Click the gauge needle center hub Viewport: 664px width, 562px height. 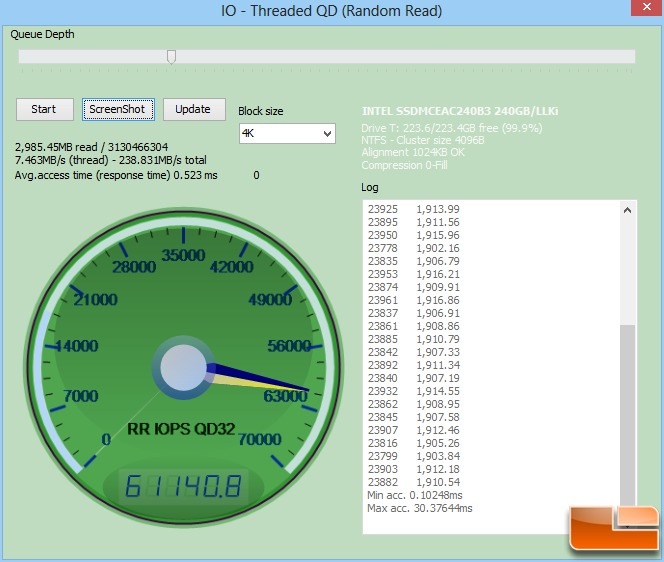(x=183, y=368)
